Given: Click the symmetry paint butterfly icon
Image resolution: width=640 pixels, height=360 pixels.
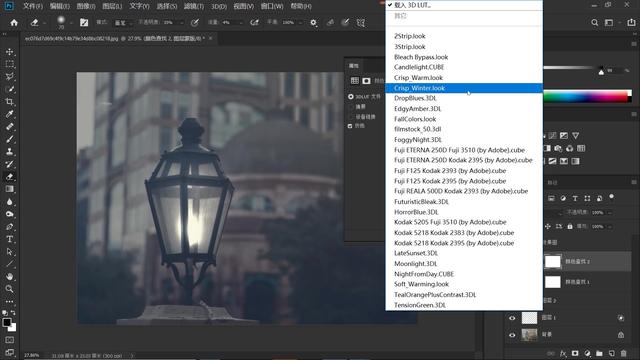Looking at the screenshot, I should pos(361,22).
